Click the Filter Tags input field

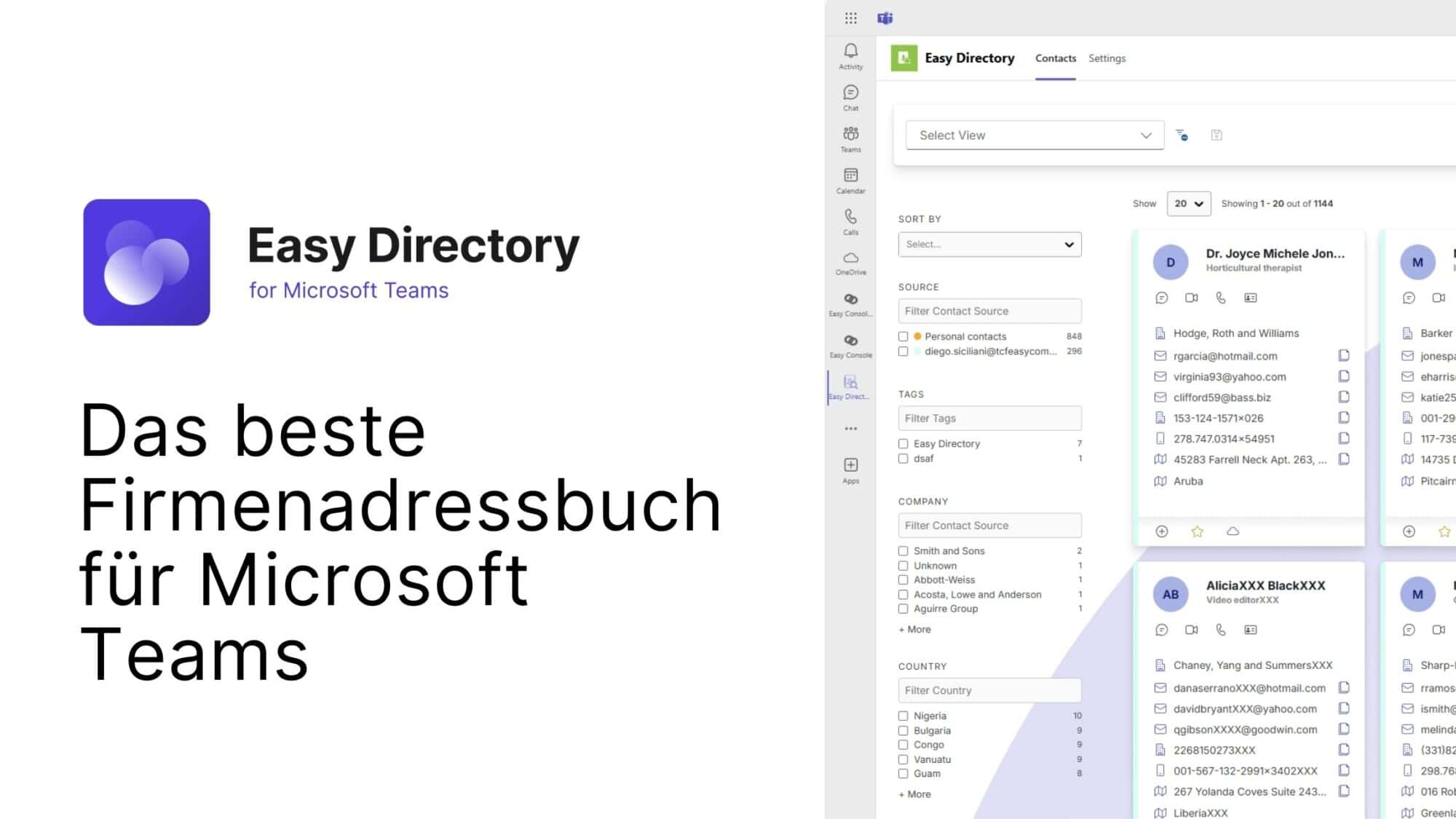[989, 418]
